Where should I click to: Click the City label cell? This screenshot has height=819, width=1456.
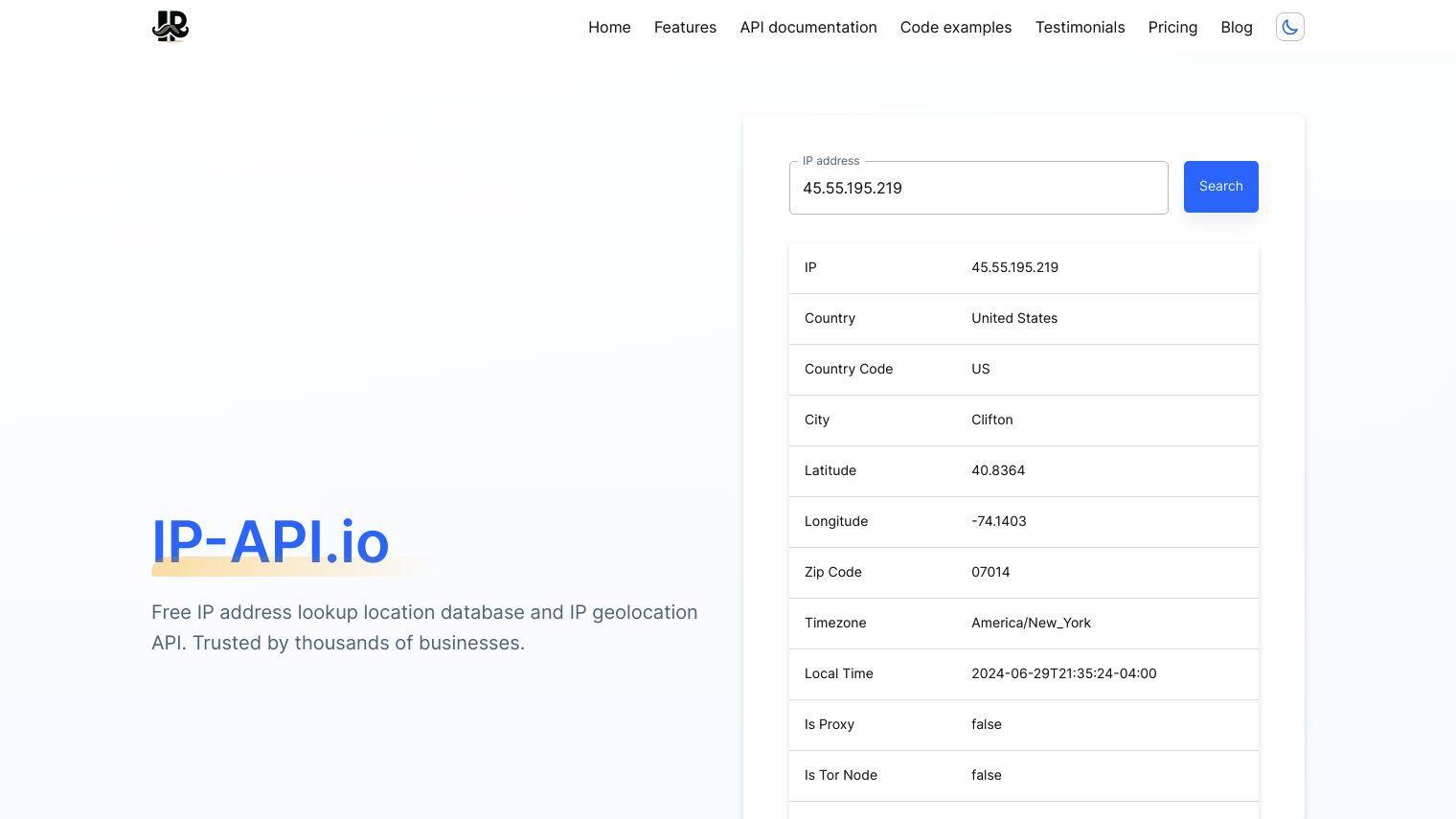tap(817, 421)
